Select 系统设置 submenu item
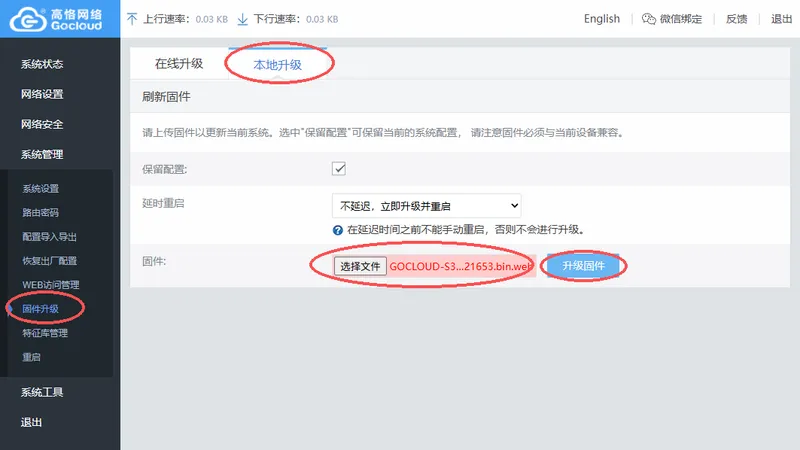This screenshot has height=450, width=800. point(40,189)
